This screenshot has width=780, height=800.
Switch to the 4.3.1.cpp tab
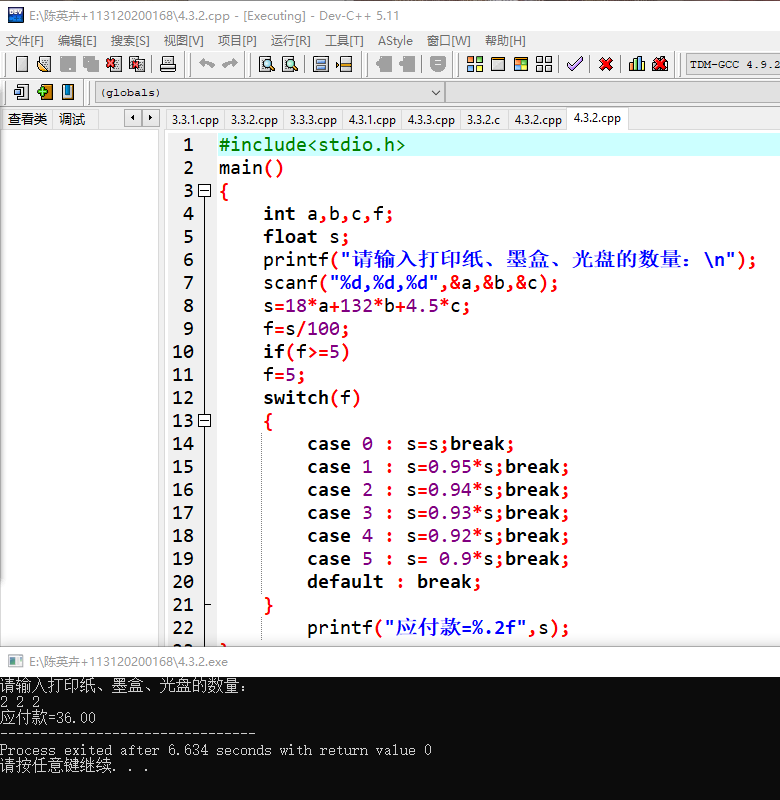click(x=372, y=120)
